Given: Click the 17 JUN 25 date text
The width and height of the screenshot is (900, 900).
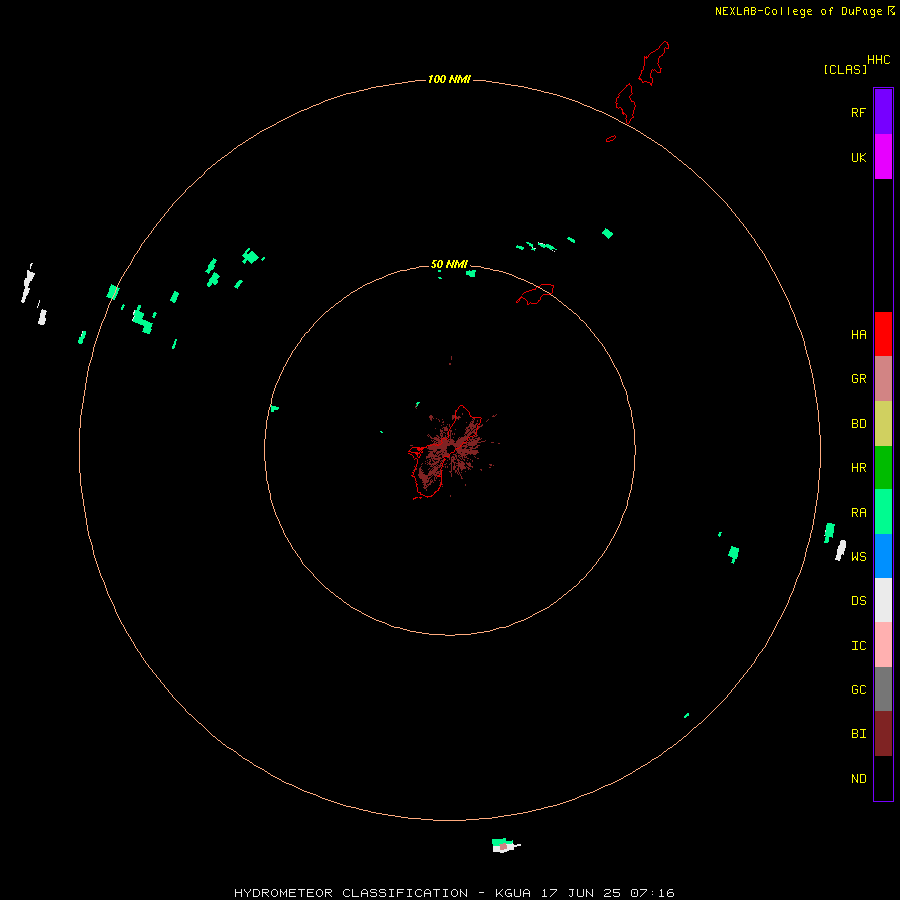Looking at the screenshot, I should click(581, 893).
